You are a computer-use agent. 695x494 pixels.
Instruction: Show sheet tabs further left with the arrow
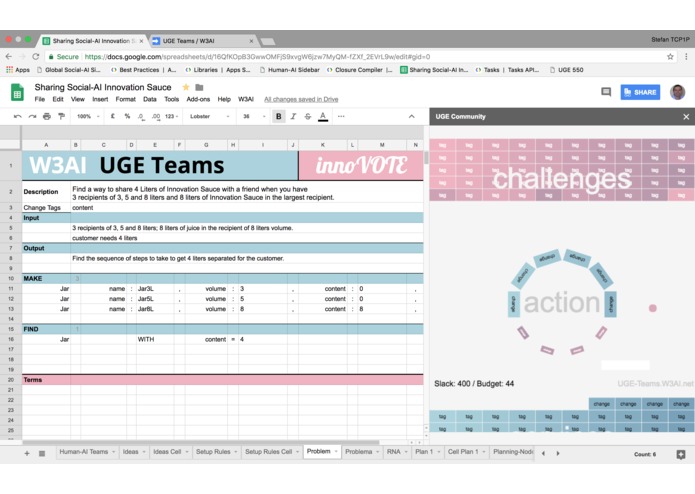543,453
